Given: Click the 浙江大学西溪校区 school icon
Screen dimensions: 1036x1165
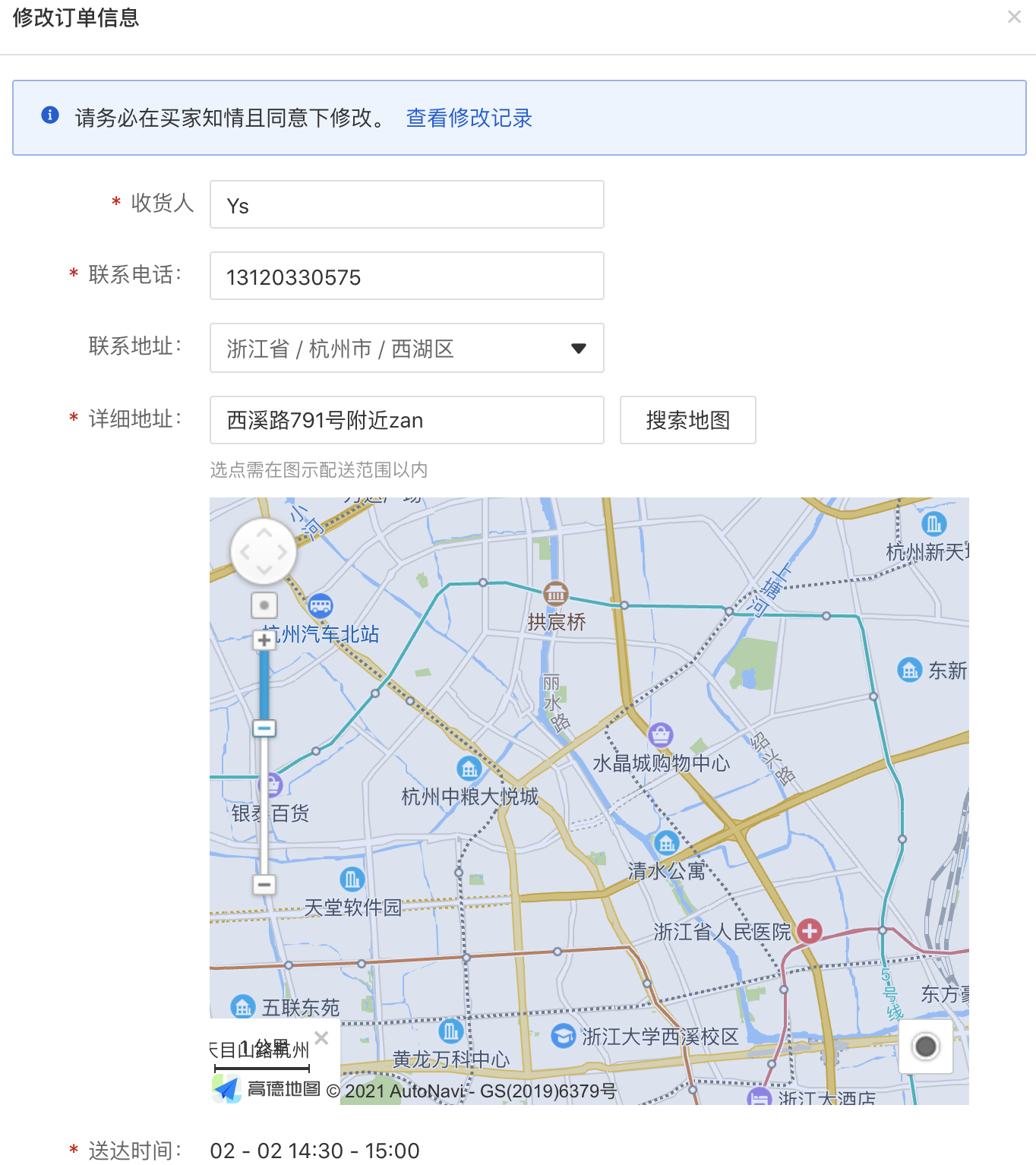Looking at the screenshot, I should [x=563, y=1036].
